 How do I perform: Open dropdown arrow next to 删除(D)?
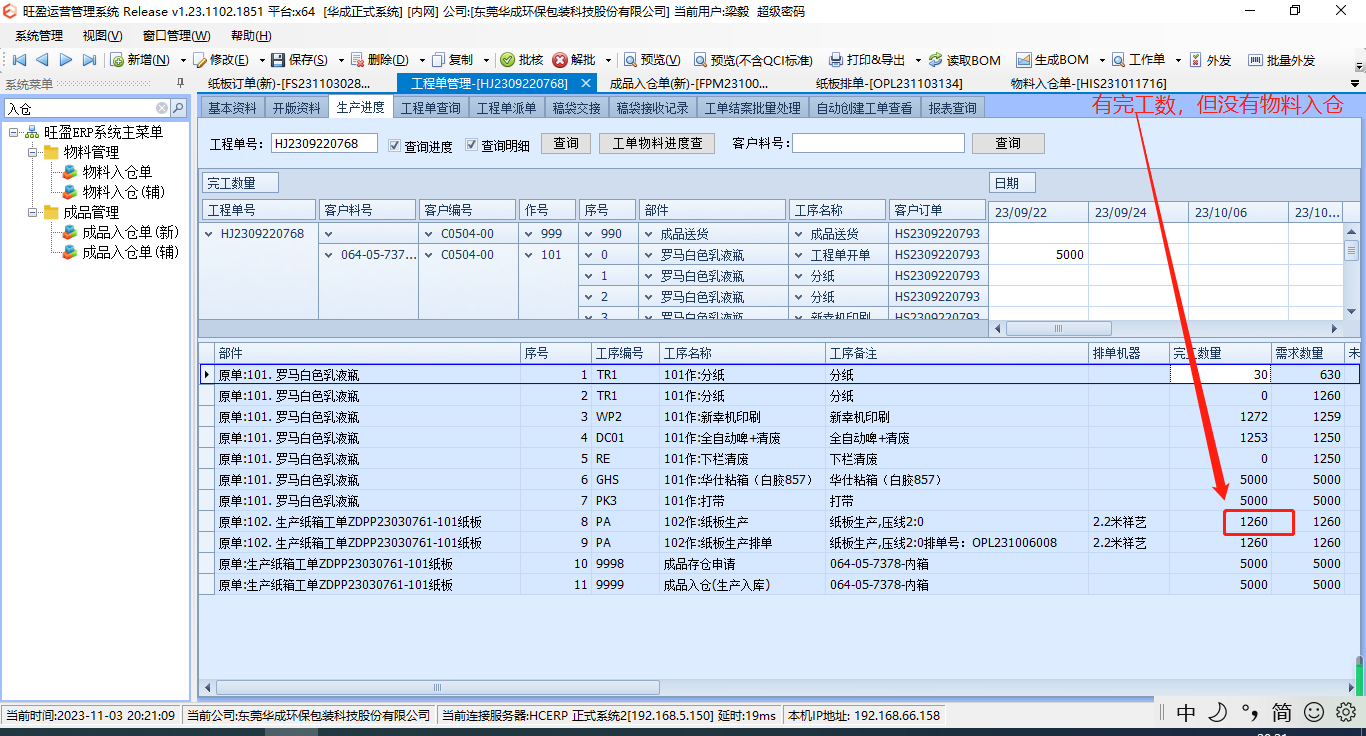tap(421, 60)
